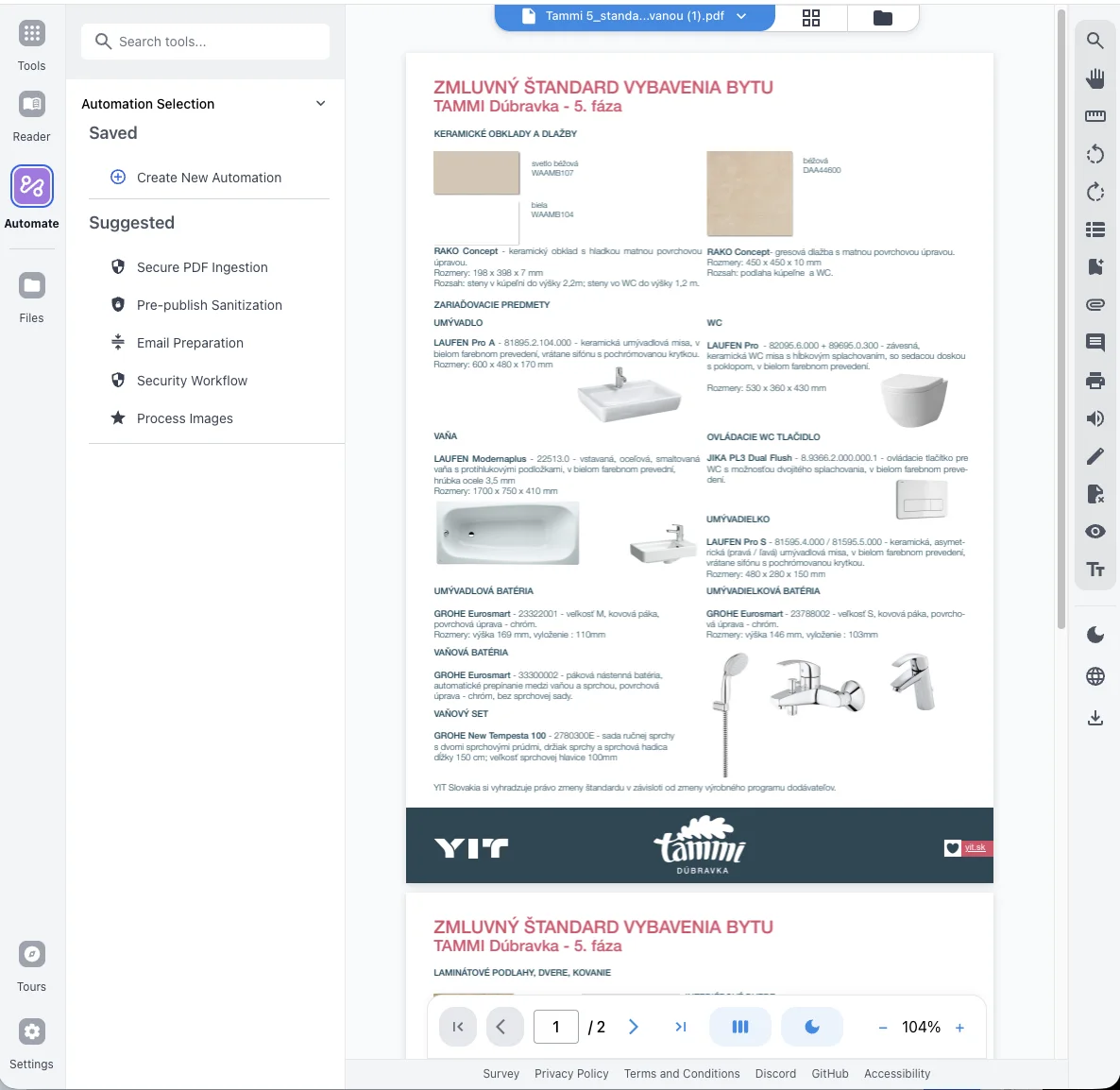The height and width of the screenshot is (1090, 1120).
Task: Open Accessibility footer link
Action: [x=897, y=1074]
